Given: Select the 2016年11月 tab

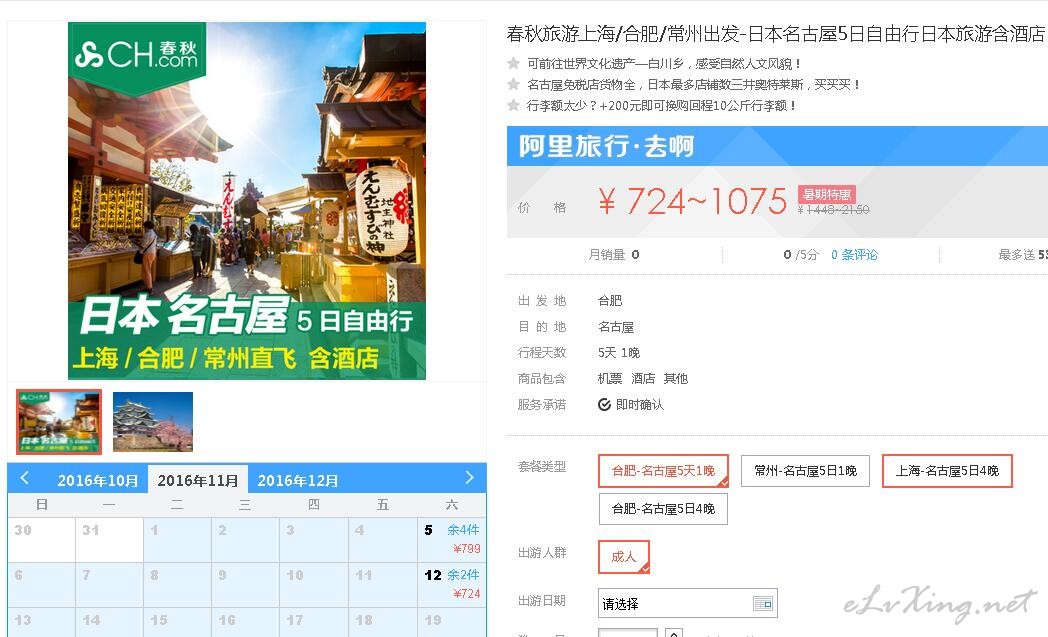Looking at the screenshot, I should tap(198, 481).
